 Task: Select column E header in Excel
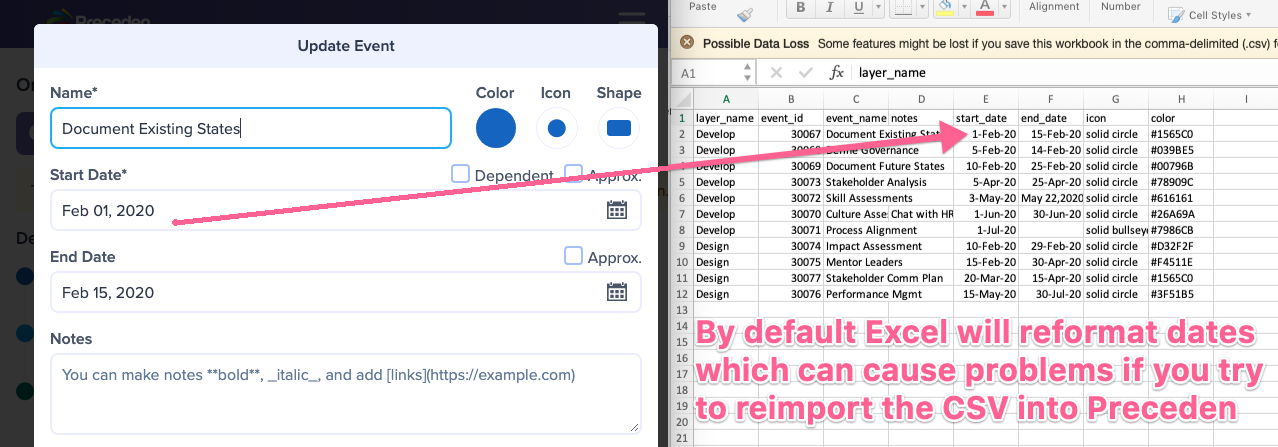986,99
